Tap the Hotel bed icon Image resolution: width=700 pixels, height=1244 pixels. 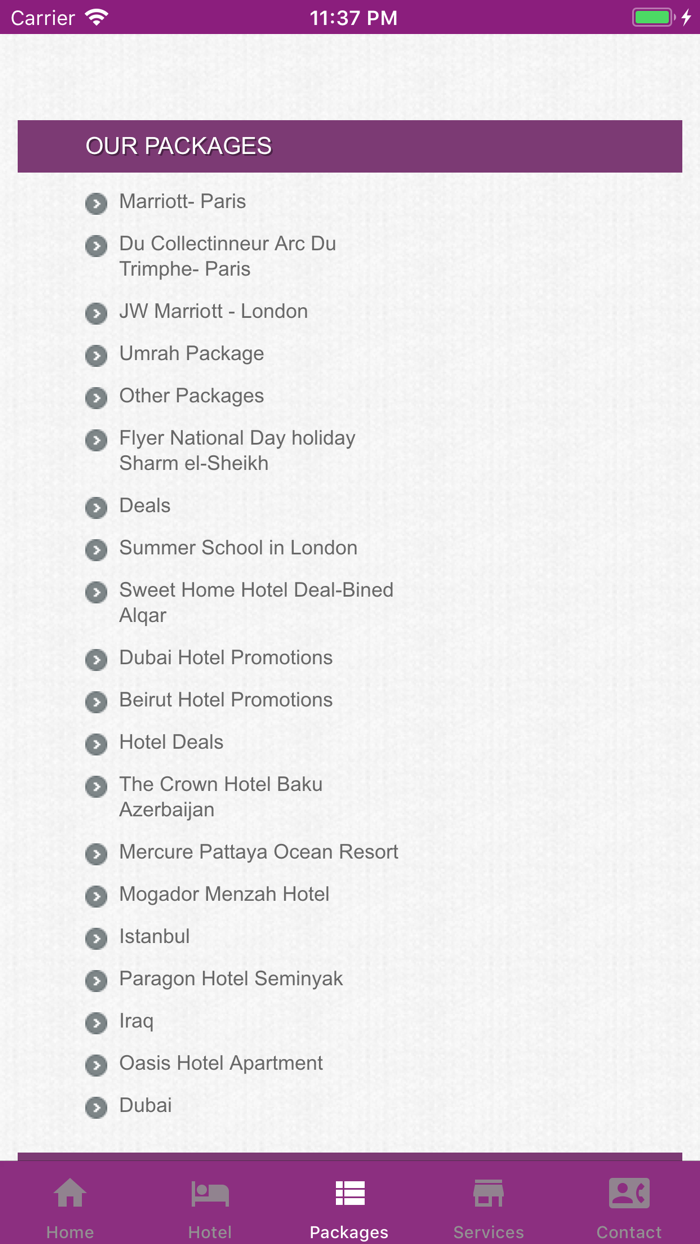tap(209, 1192)
